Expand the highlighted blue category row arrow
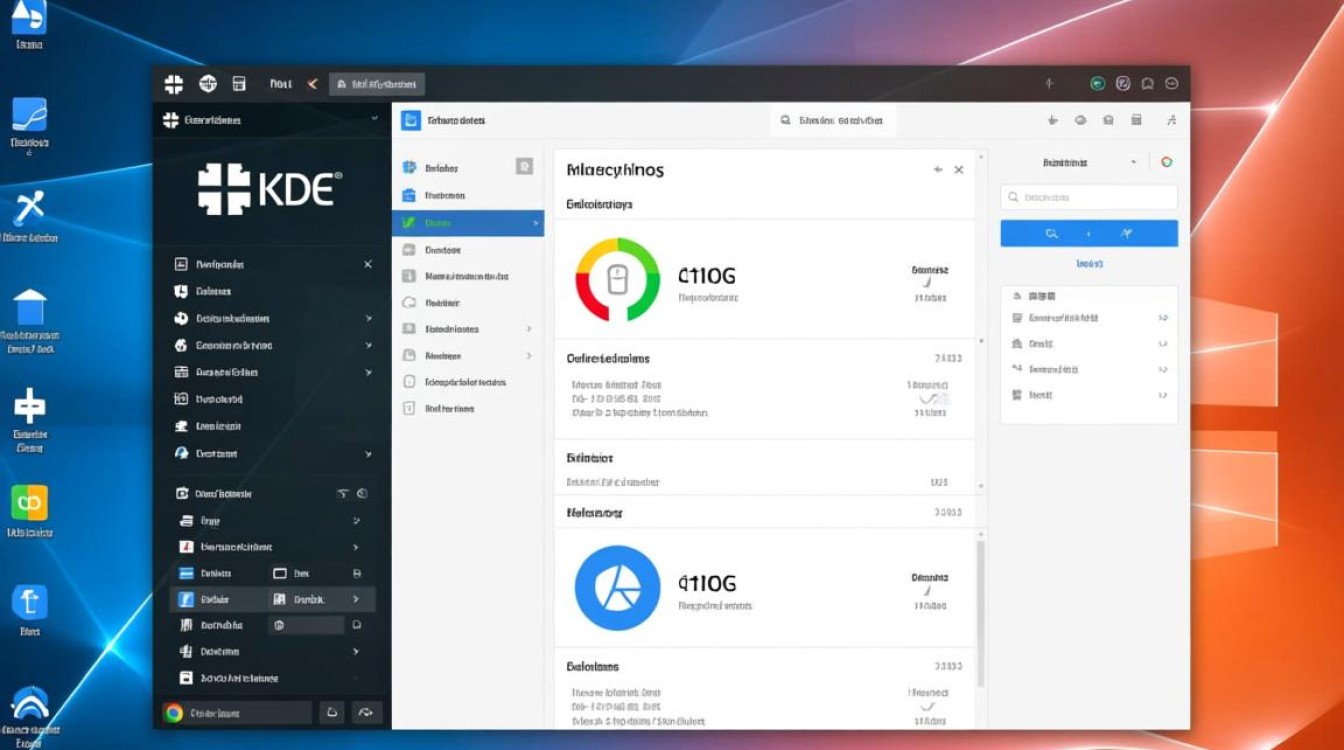Screen dimensions: 1344x750 coord(535,223)
